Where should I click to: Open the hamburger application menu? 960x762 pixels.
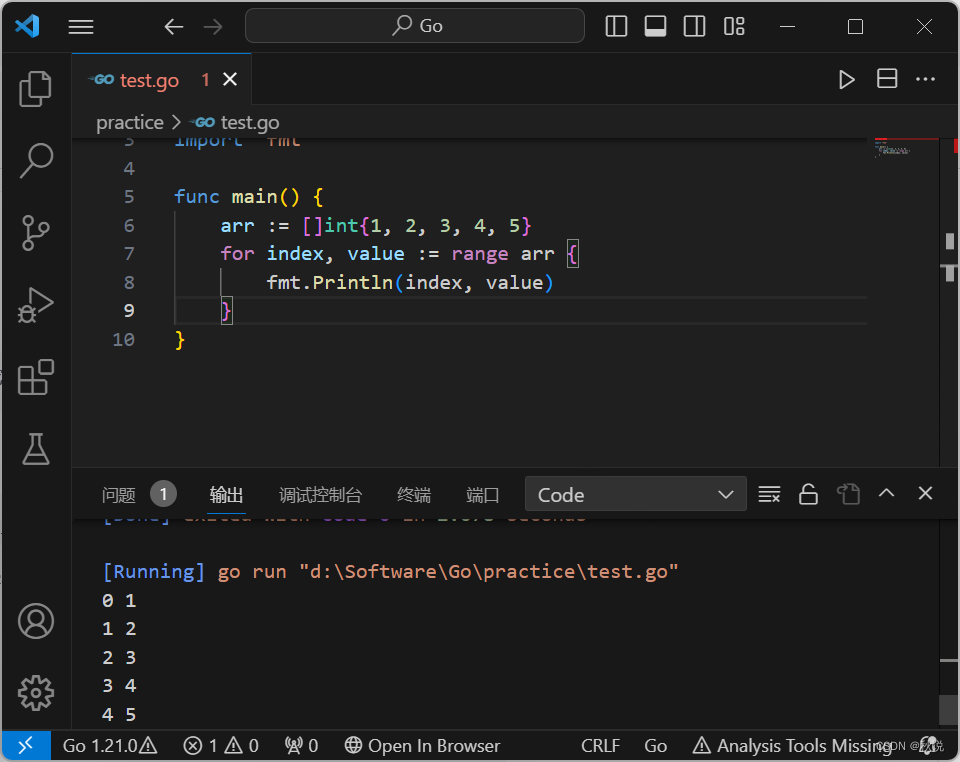point(81,27)
